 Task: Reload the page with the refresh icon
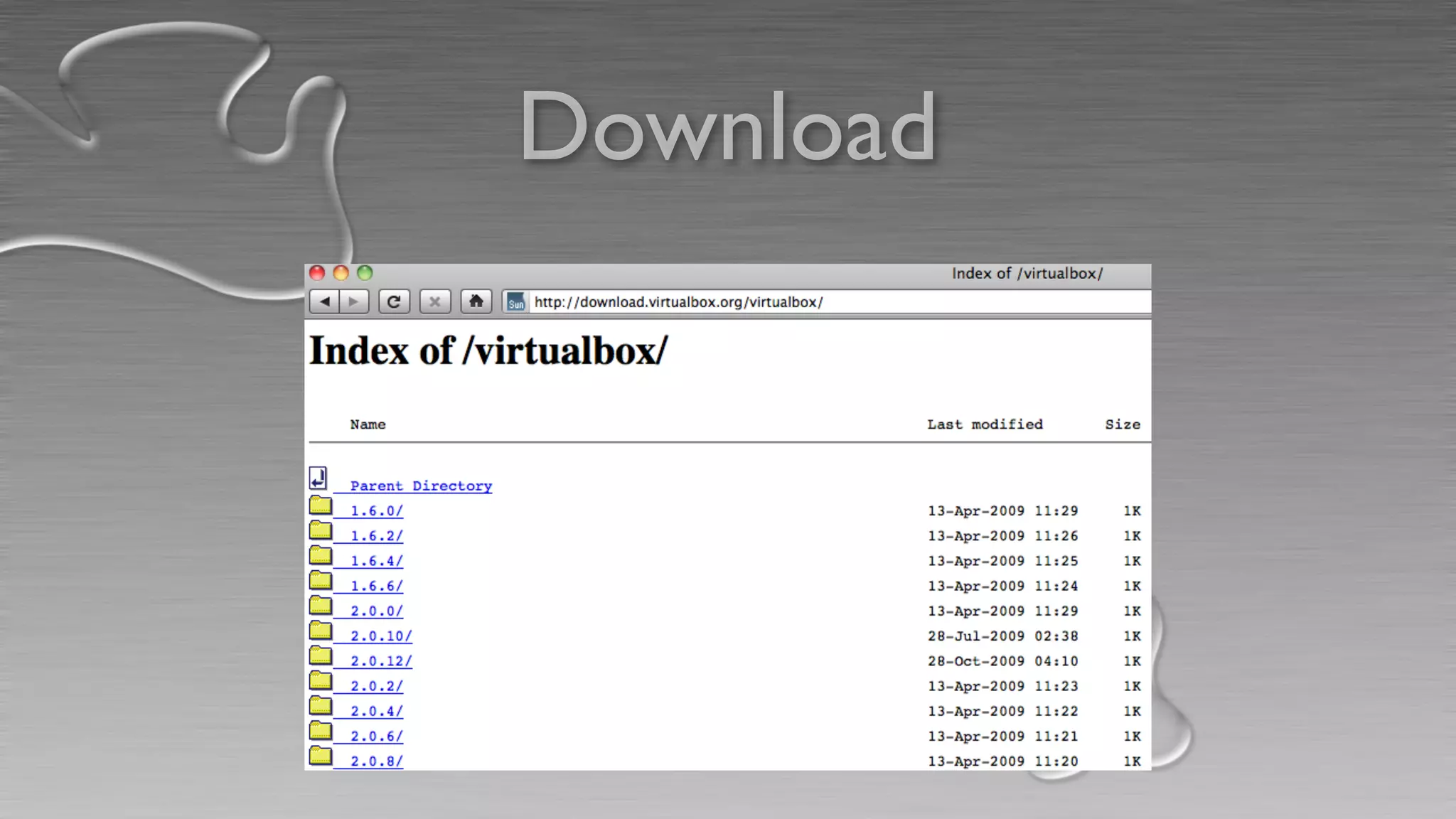tap(394, 301)
